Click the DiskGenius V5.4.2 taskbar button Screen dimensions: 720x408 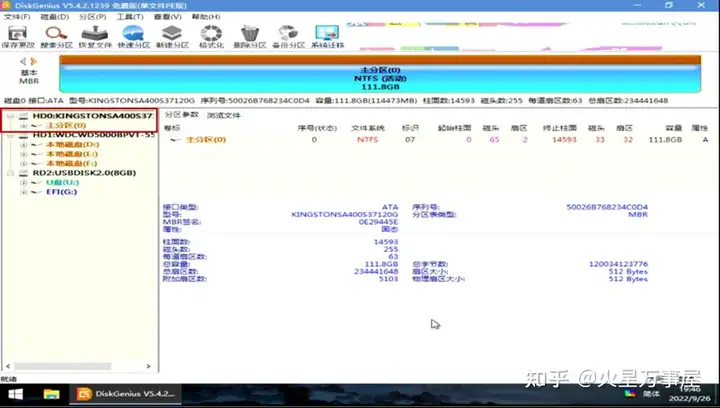pyautogui.click(x=125, y=394)
